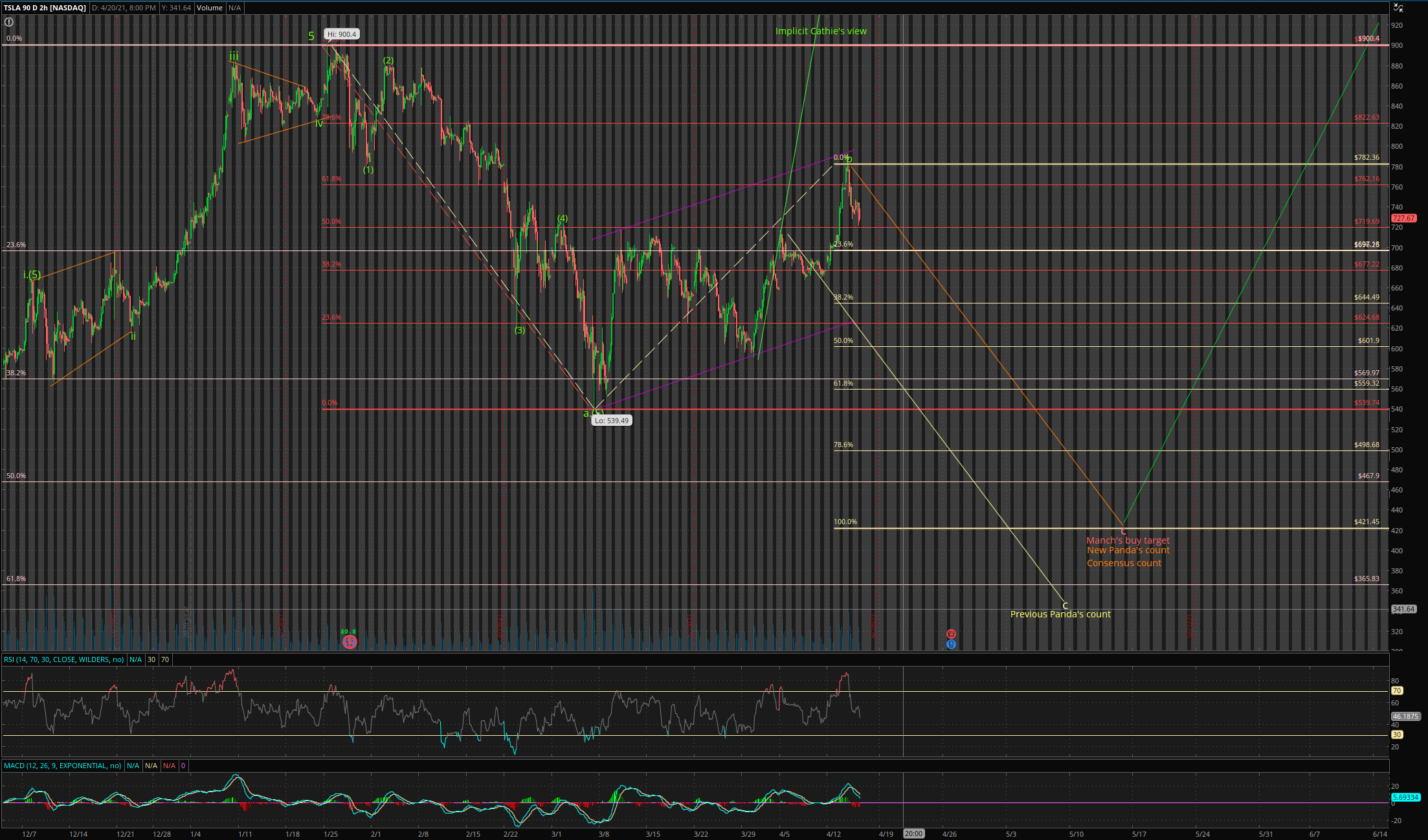The height and width of the screenshot is (840, 1428).
Task: Select the RSI study title label
Action: click(x=63, y=659)
